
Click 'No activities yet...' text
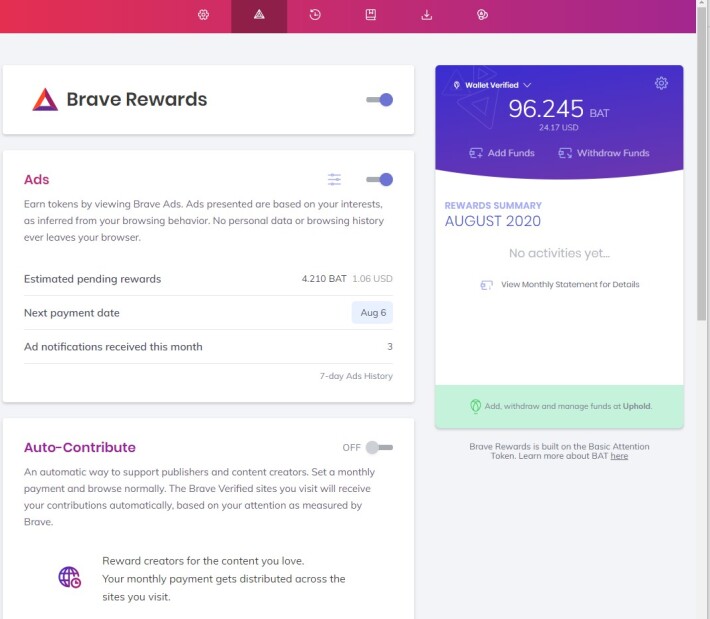point(559,253)
